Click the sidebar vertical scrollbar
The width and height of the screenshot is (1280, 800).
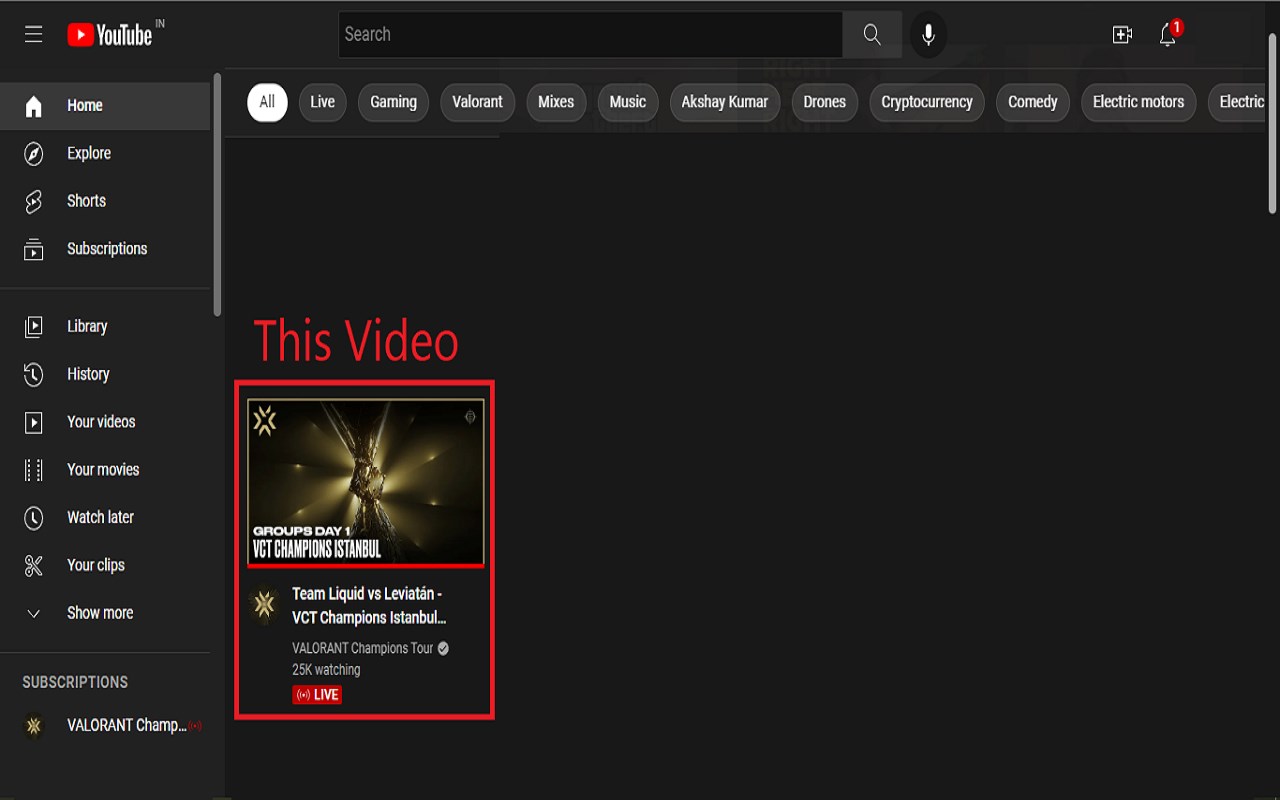pos(217,195)
